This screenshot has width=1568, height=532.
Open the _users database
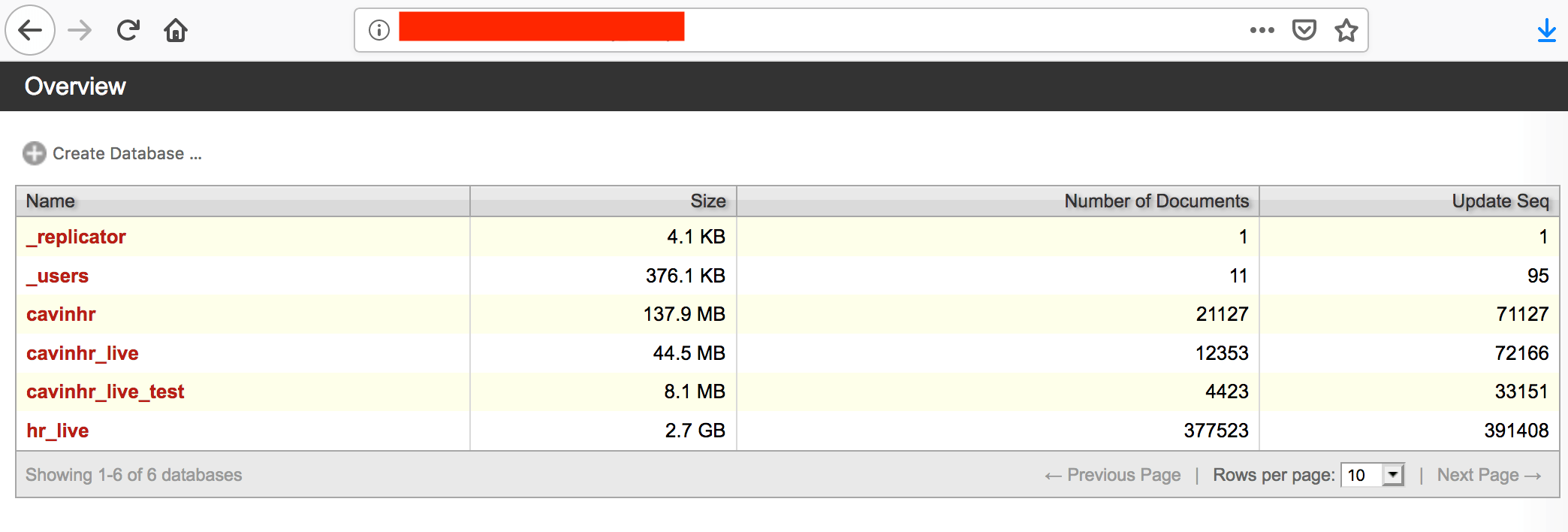57,276
